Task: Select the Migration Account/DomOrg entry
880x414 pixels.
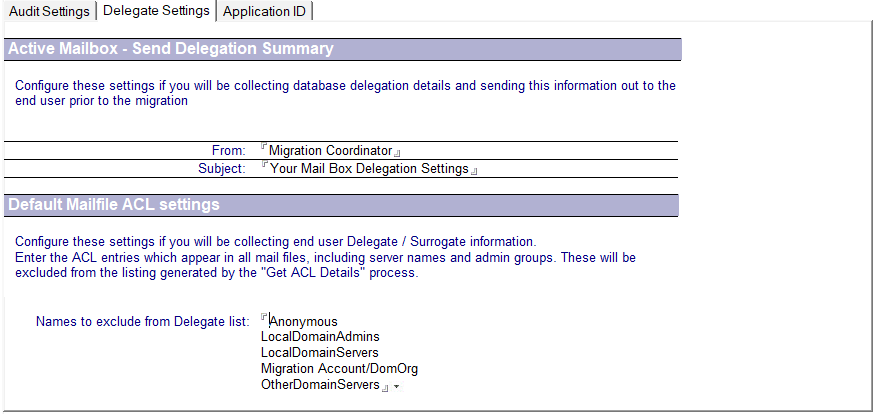Action: coord(339,369)
